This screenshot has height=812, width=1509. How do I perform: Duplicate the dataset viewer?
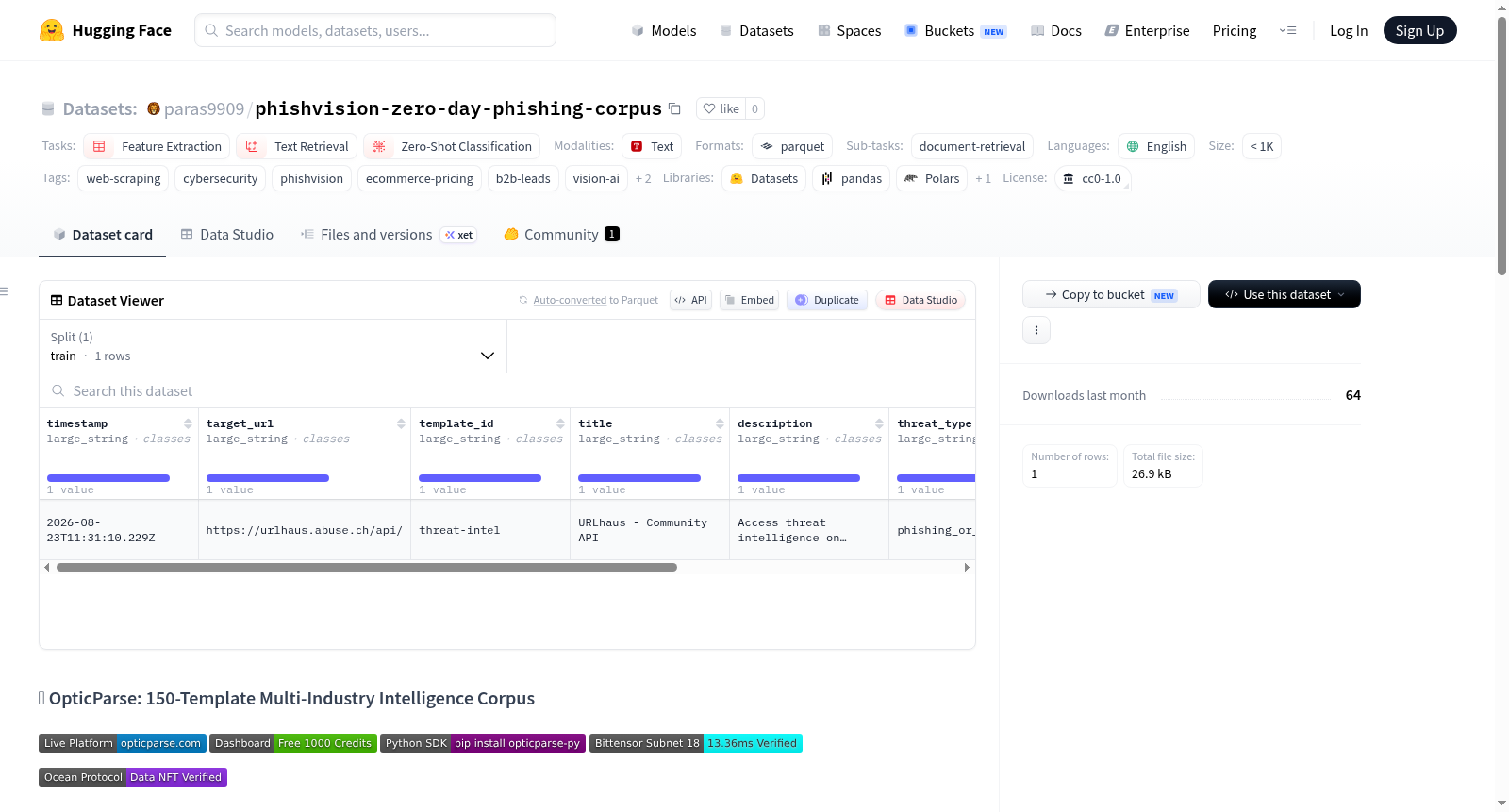(x=827, y=300)
